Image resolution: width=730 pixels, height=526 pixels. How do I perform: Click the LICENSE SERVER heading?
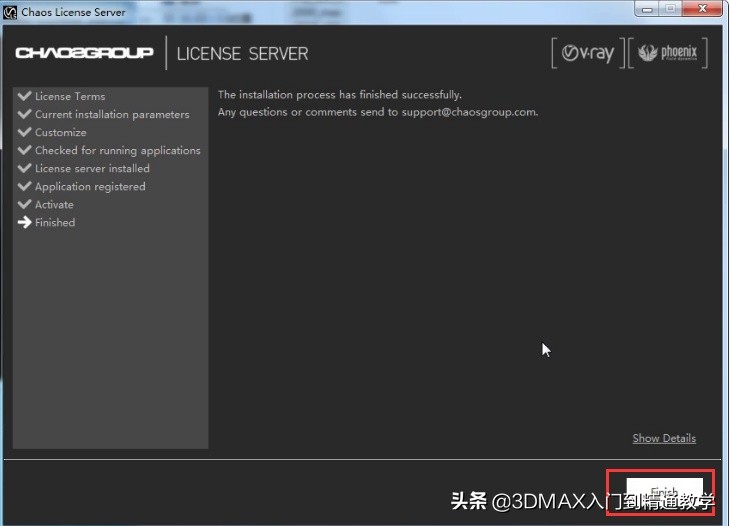243,54
